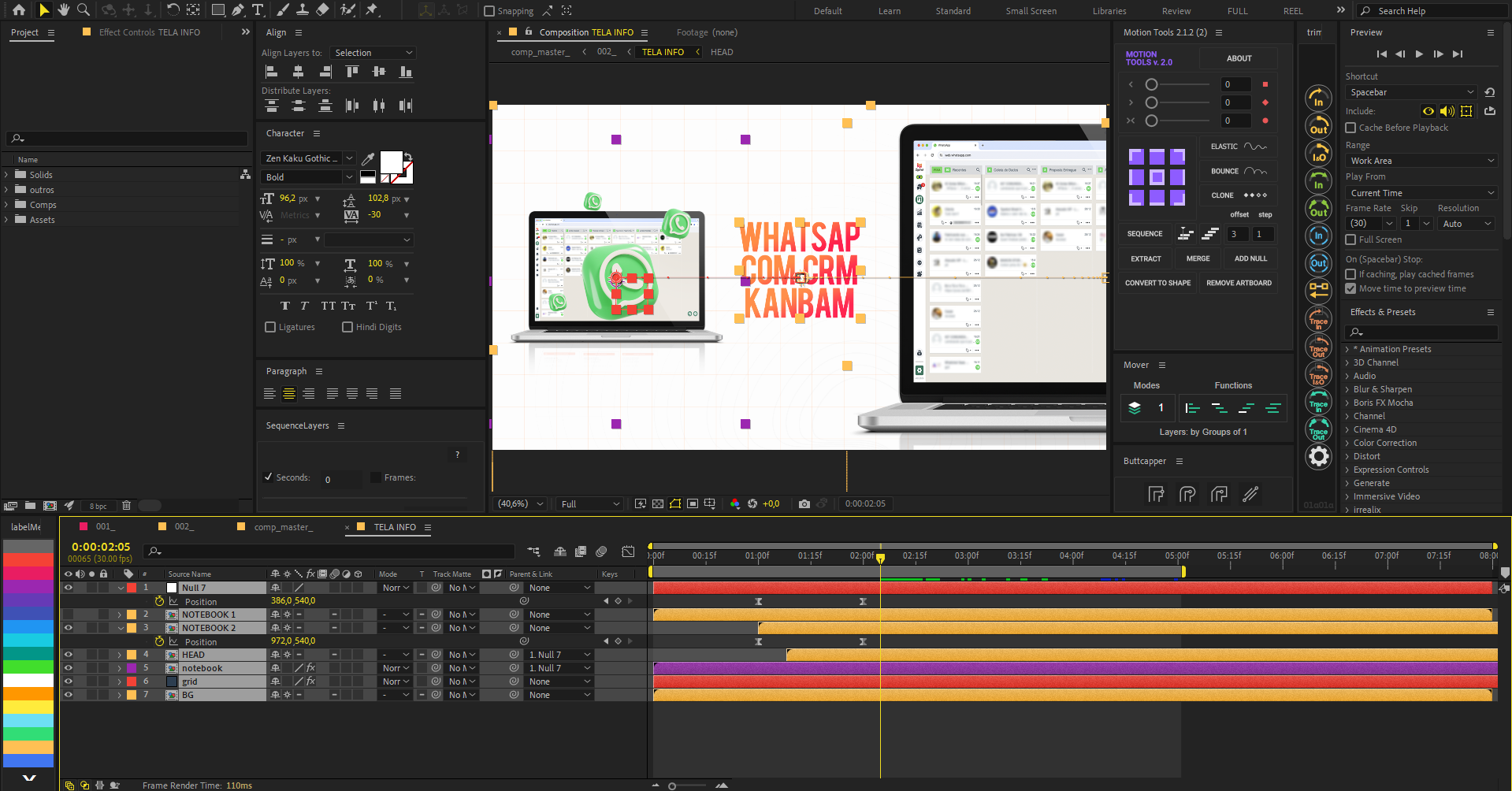The height and width of the screenshot is (791, 1512).
Task: Open the Work Area range dropdown
Action: pos(1421,161)
